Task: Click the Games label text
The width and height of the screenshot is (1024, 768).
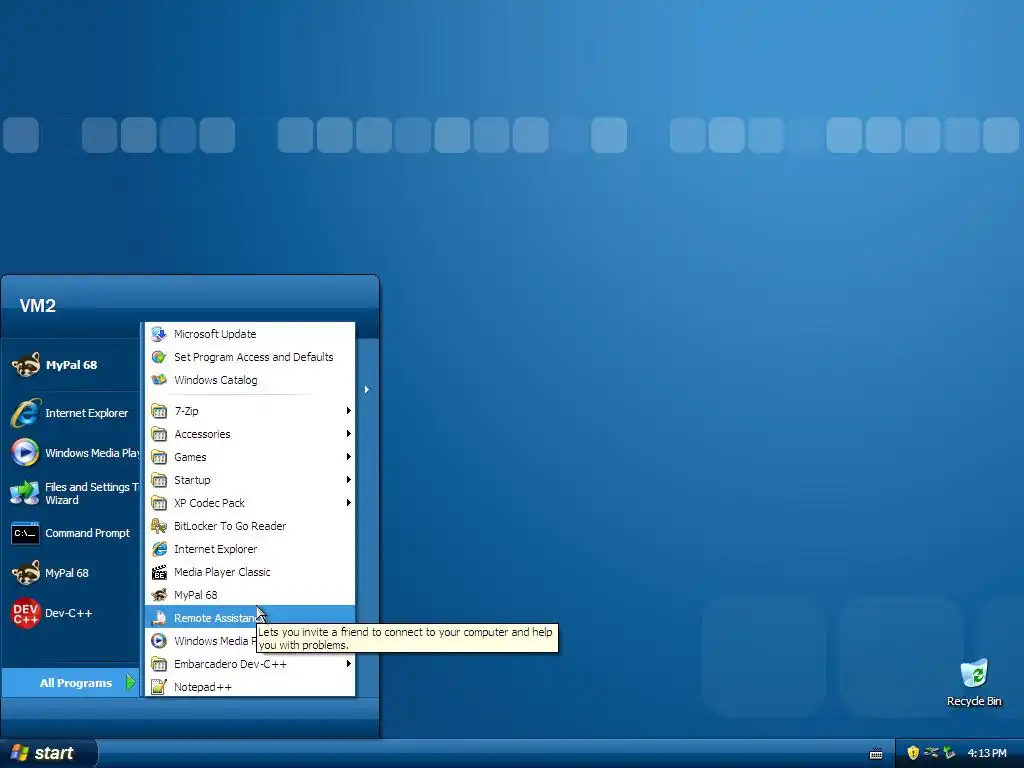Action: (x=190, y=456)
